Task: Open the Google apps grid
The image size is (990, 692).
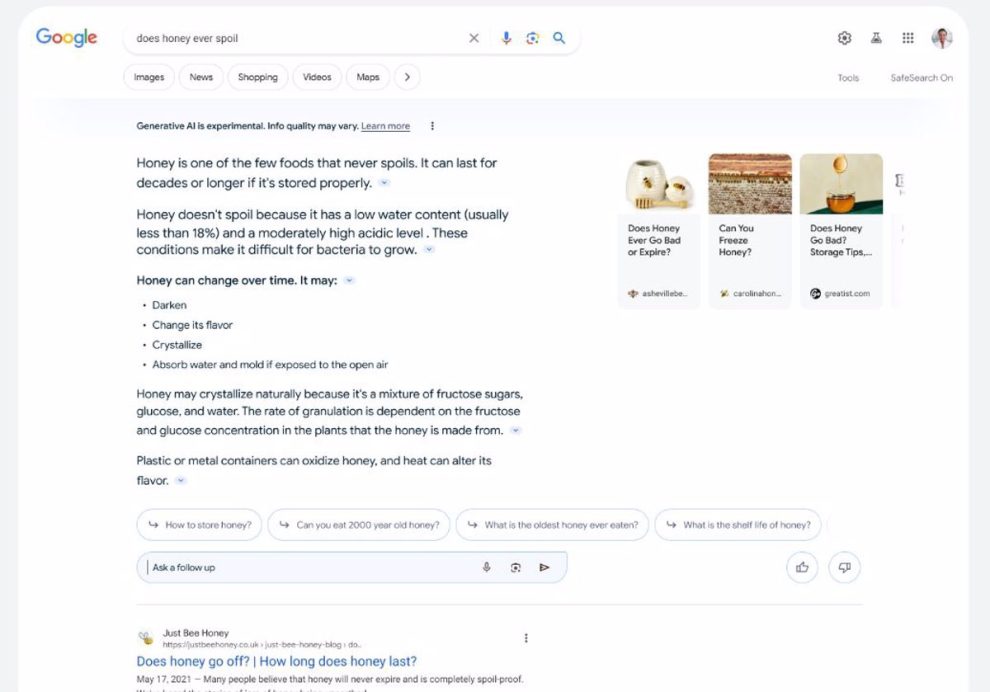Action: point(908,38)
